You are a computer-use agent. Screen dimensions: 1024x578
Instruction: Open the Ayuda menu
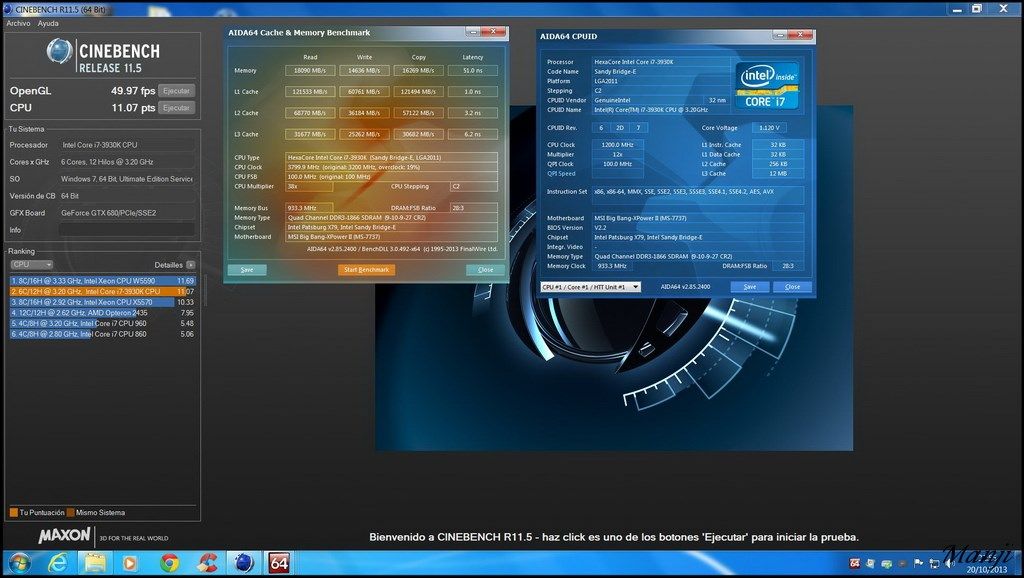48,23
